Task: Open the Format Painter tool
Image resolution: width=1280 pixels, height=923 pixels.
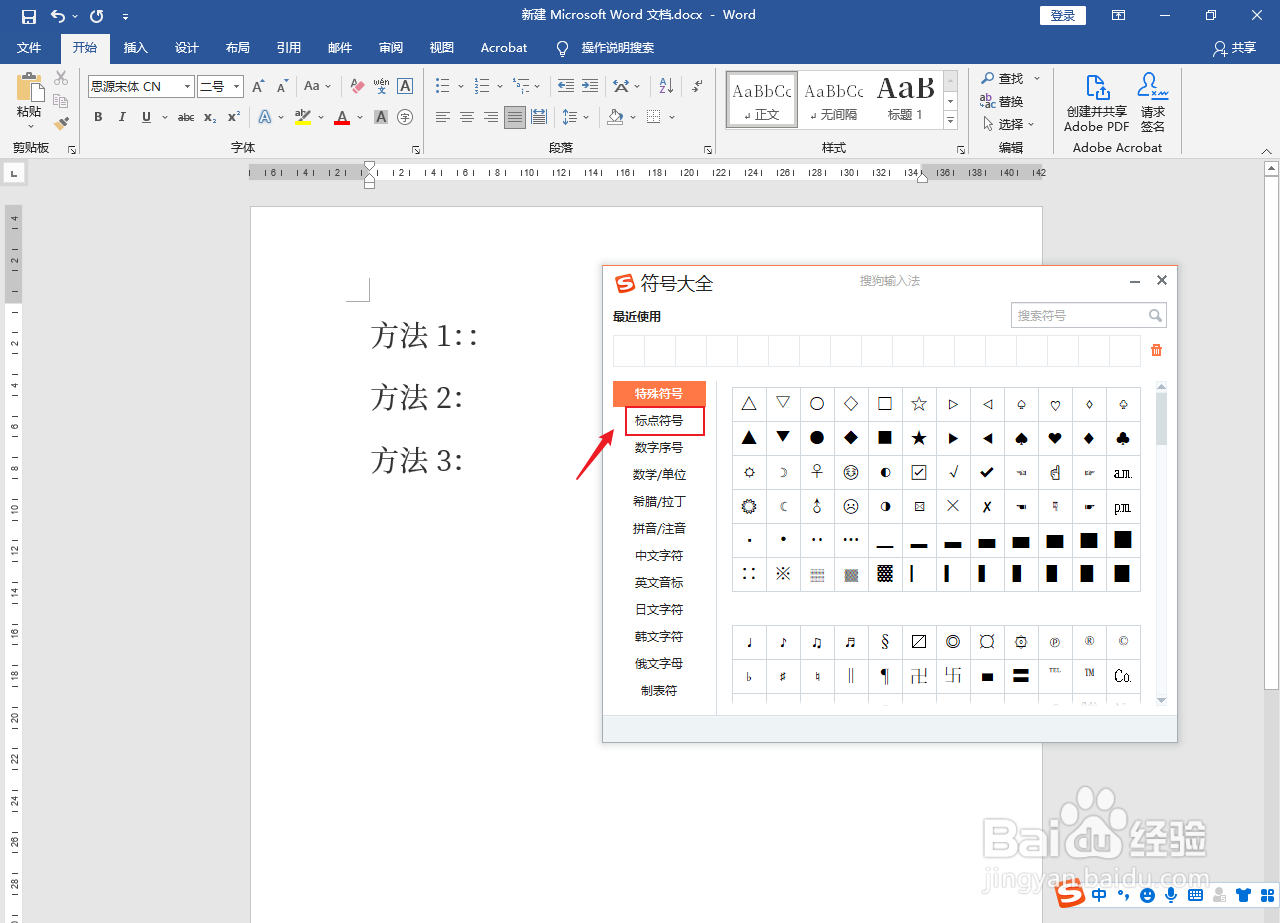Action: coord(60,122)
